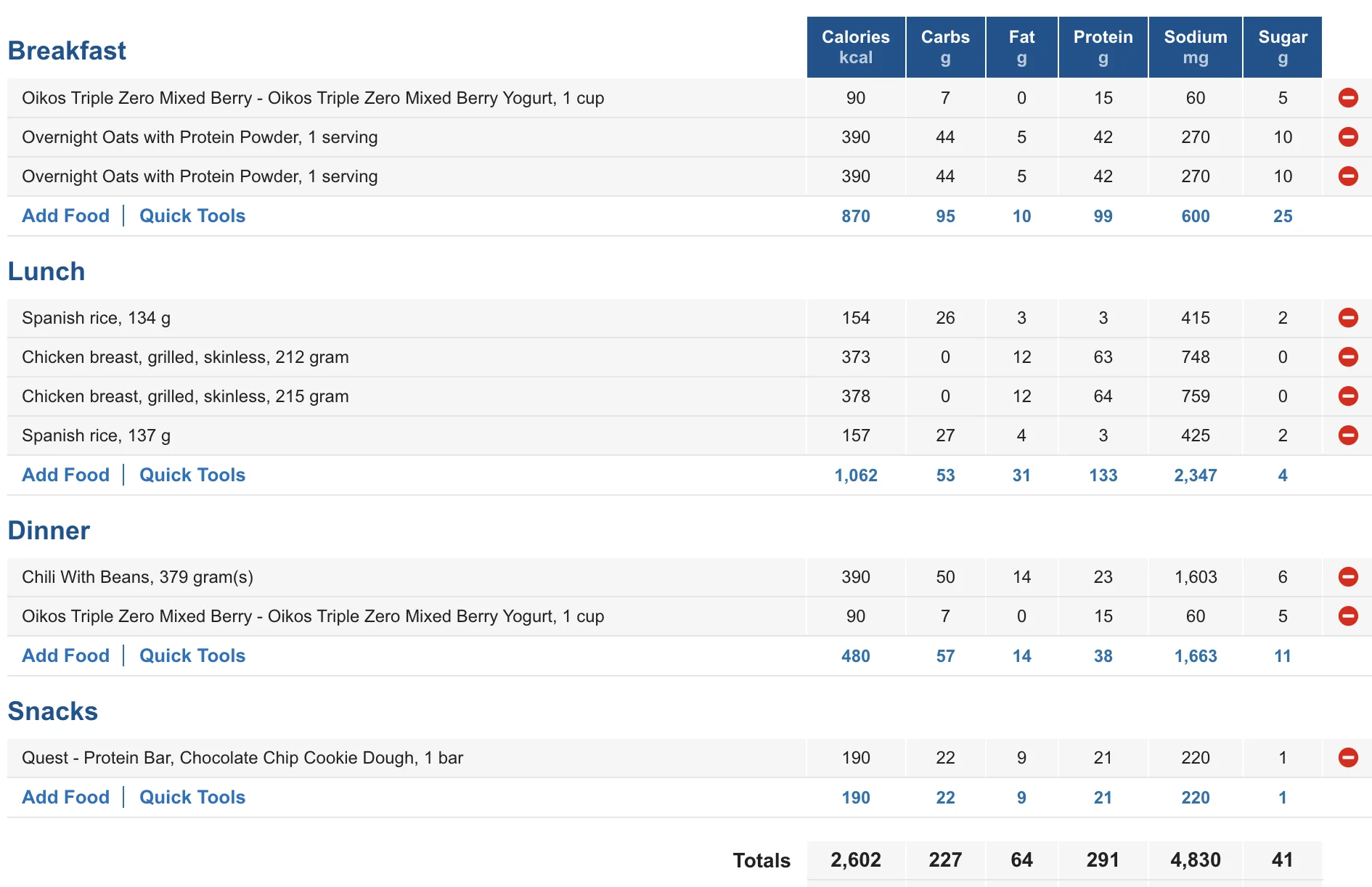This screenshot has width=1372, height=887.
Task: Open Quick Tools for Dinner
Action: [x=192, y=655]
